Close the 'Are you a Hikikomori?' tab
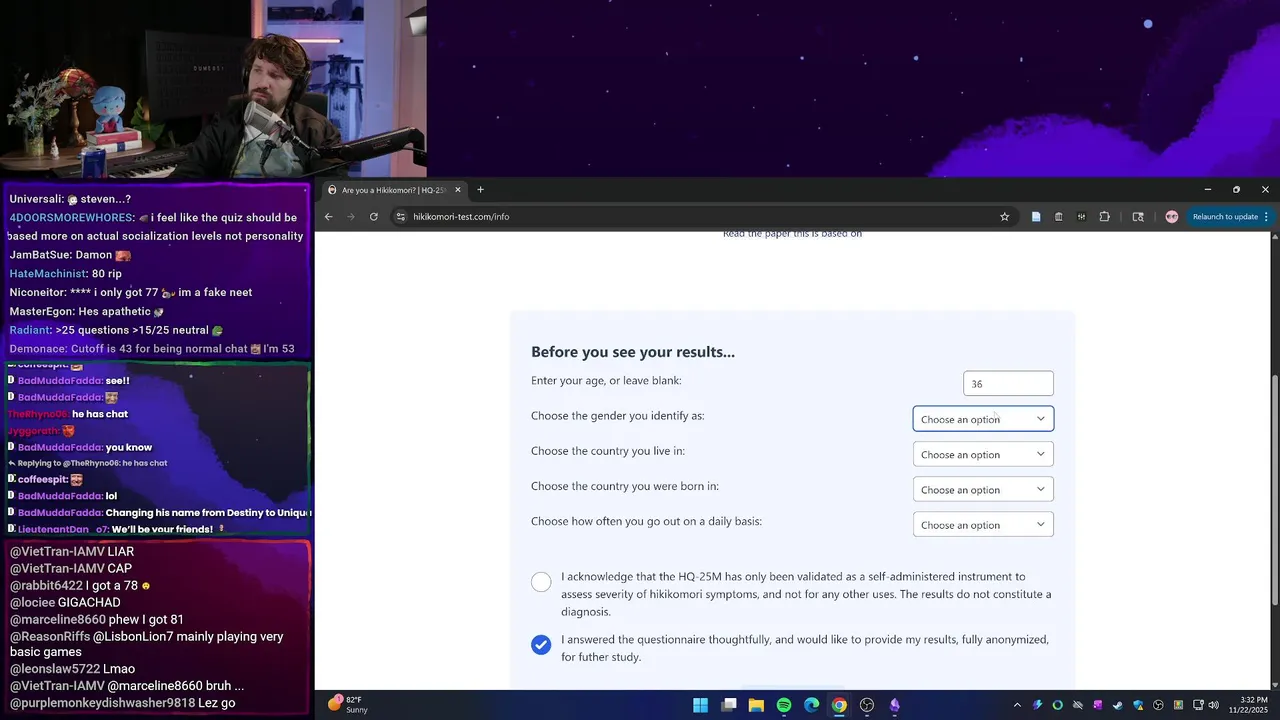The width and height of the screenshot is (1280, 720). (x=458, y=190)
